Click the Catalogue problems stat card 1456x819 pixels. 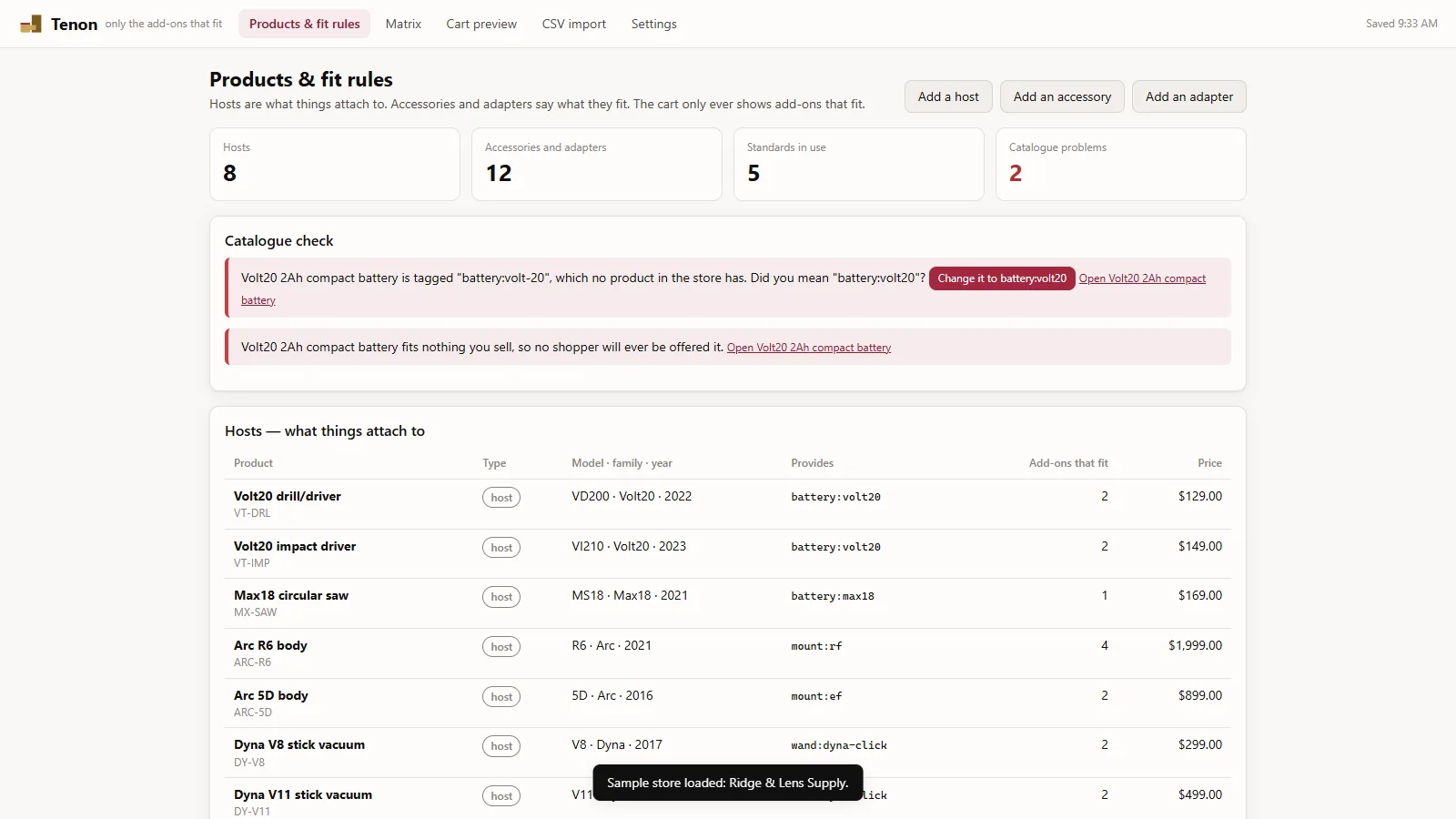(x=1121, y=164)
